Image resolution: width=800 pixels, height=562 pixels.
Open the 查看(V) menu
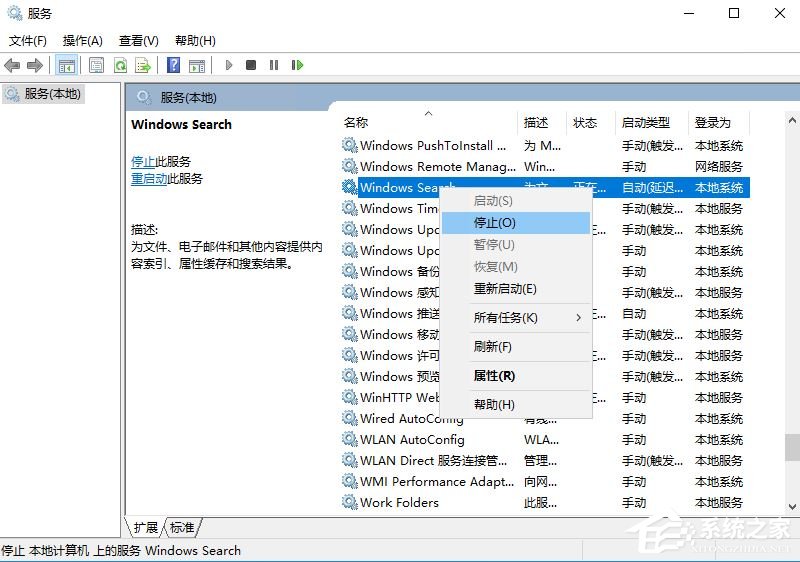coord(138,41)
